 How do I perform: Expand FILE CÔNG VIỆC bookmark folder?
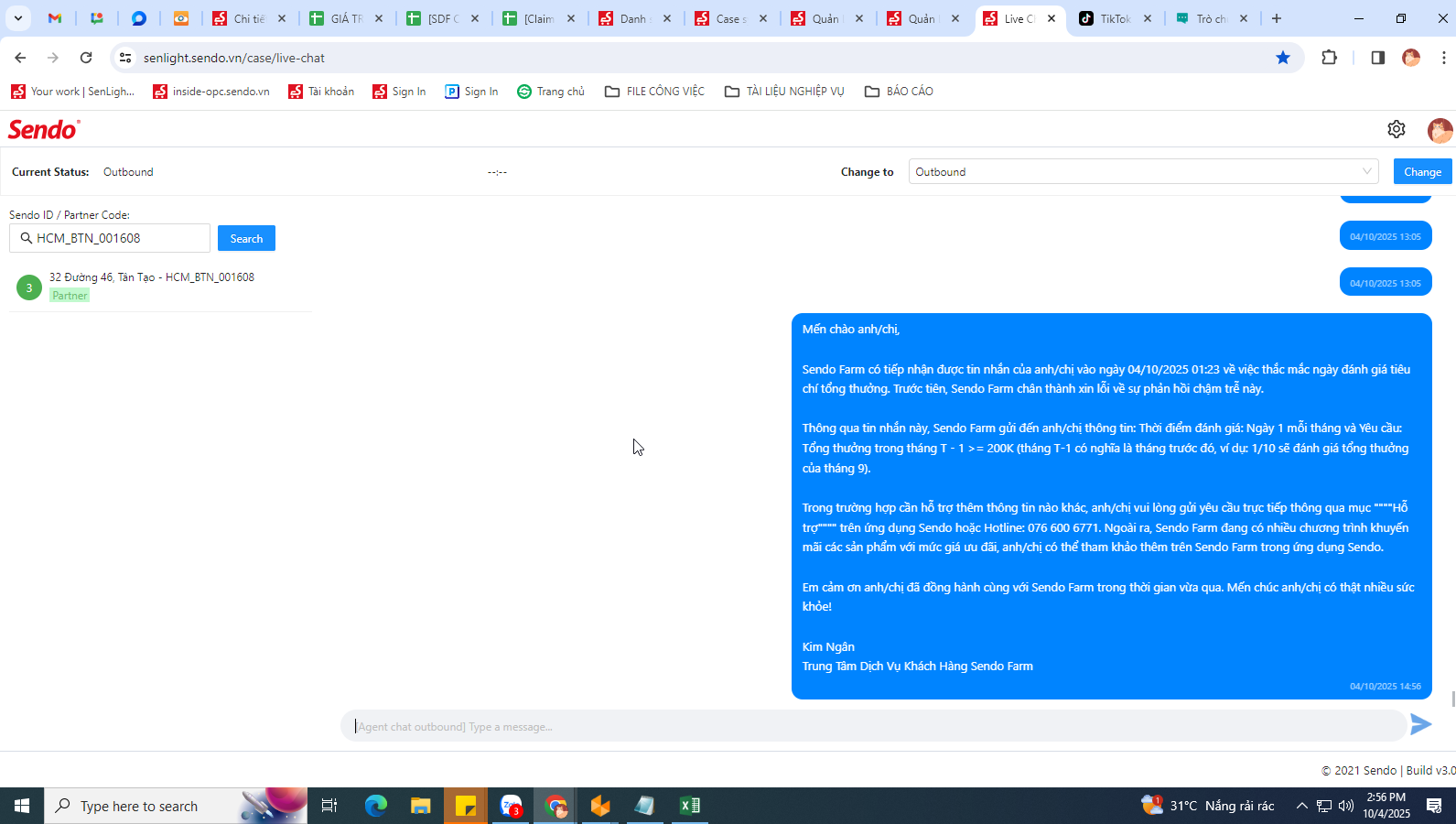654,91
